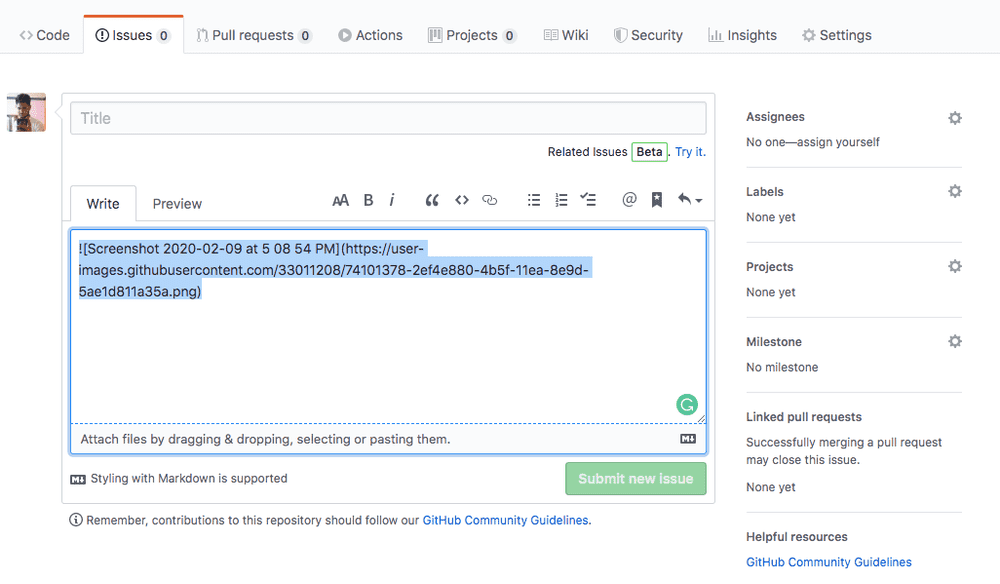Open the Labels settings gear
Screen dimensions: 1000x584
[x=955, y=191]
